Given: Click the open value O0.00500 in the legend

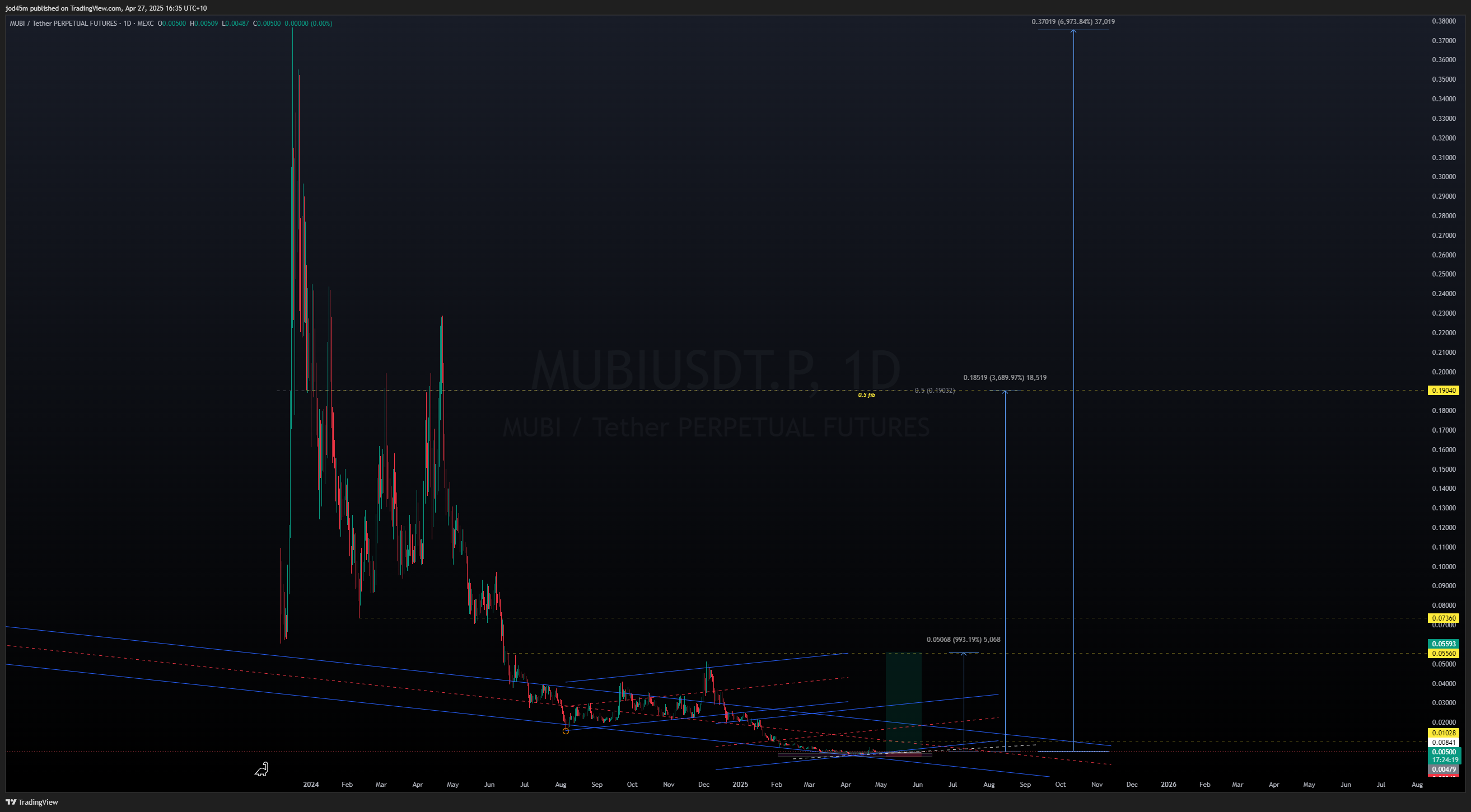Looking at the screenshot, I should tap(172, 24).
